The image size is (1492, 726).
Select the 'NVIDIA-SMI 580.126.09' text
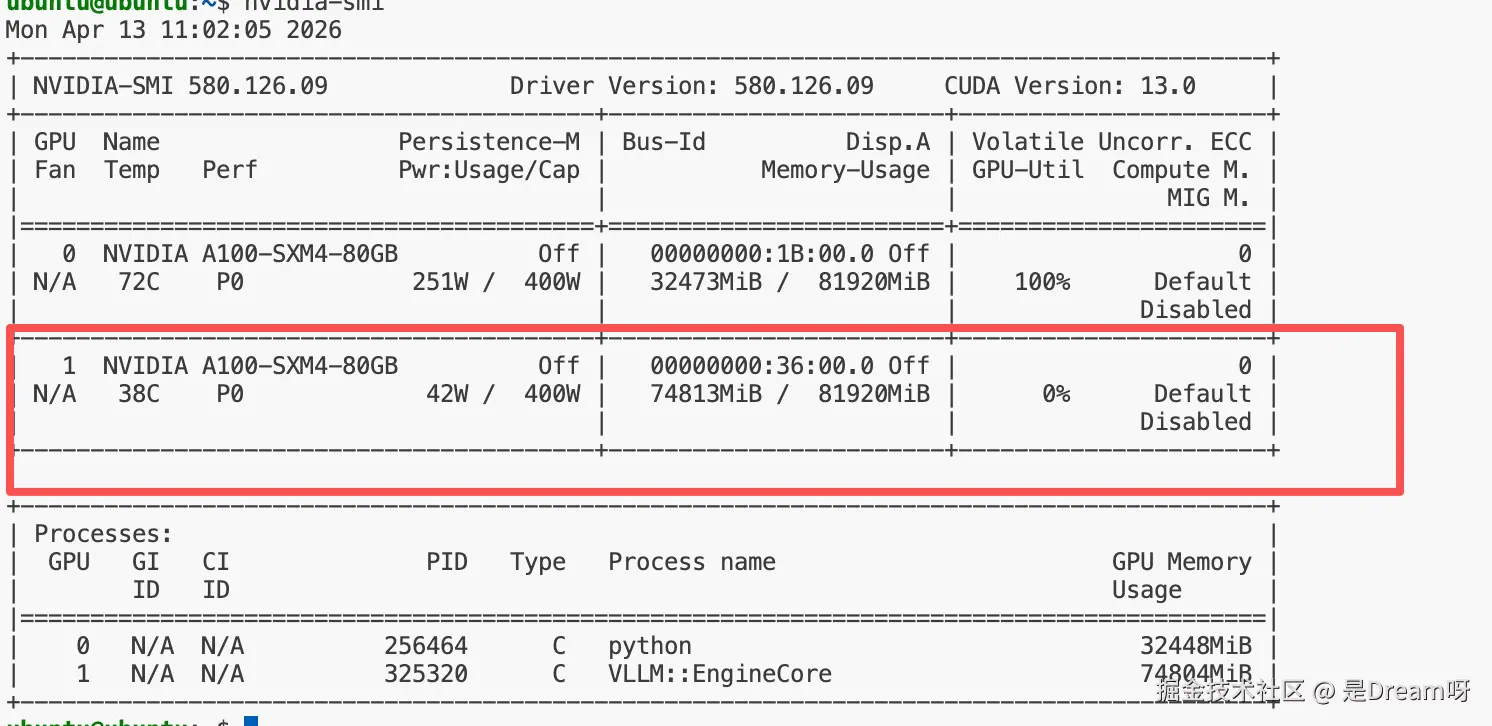click(x=180, y=86)
